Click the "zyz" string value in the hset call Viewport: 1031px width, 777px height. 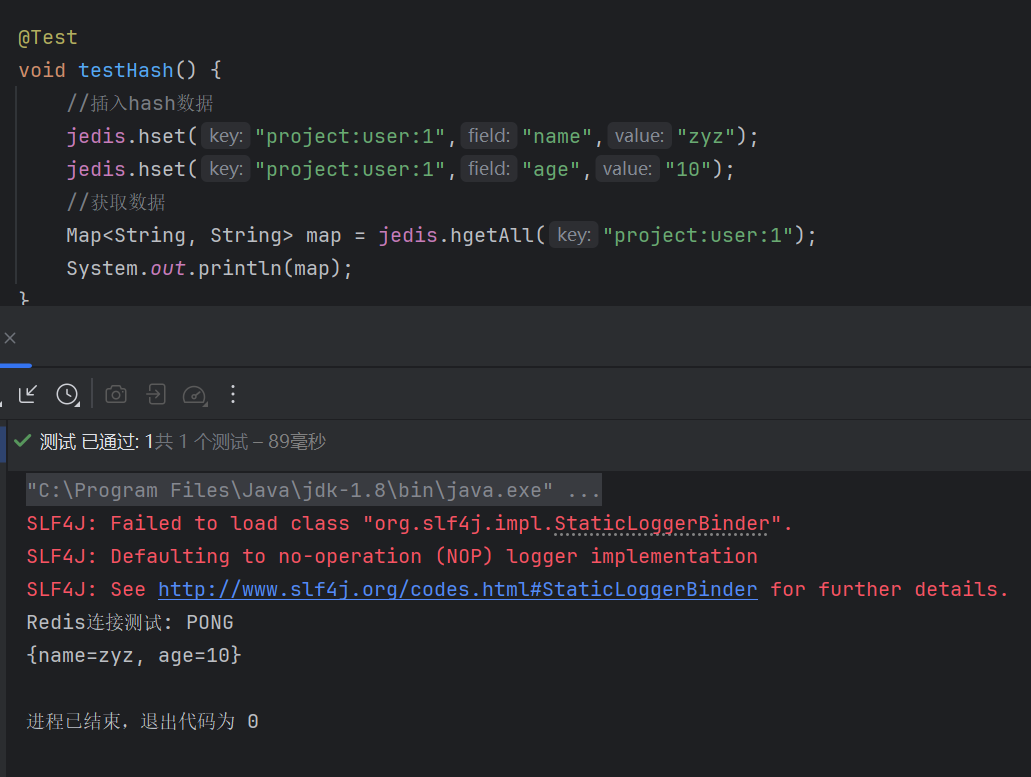[x=706, y=136]
